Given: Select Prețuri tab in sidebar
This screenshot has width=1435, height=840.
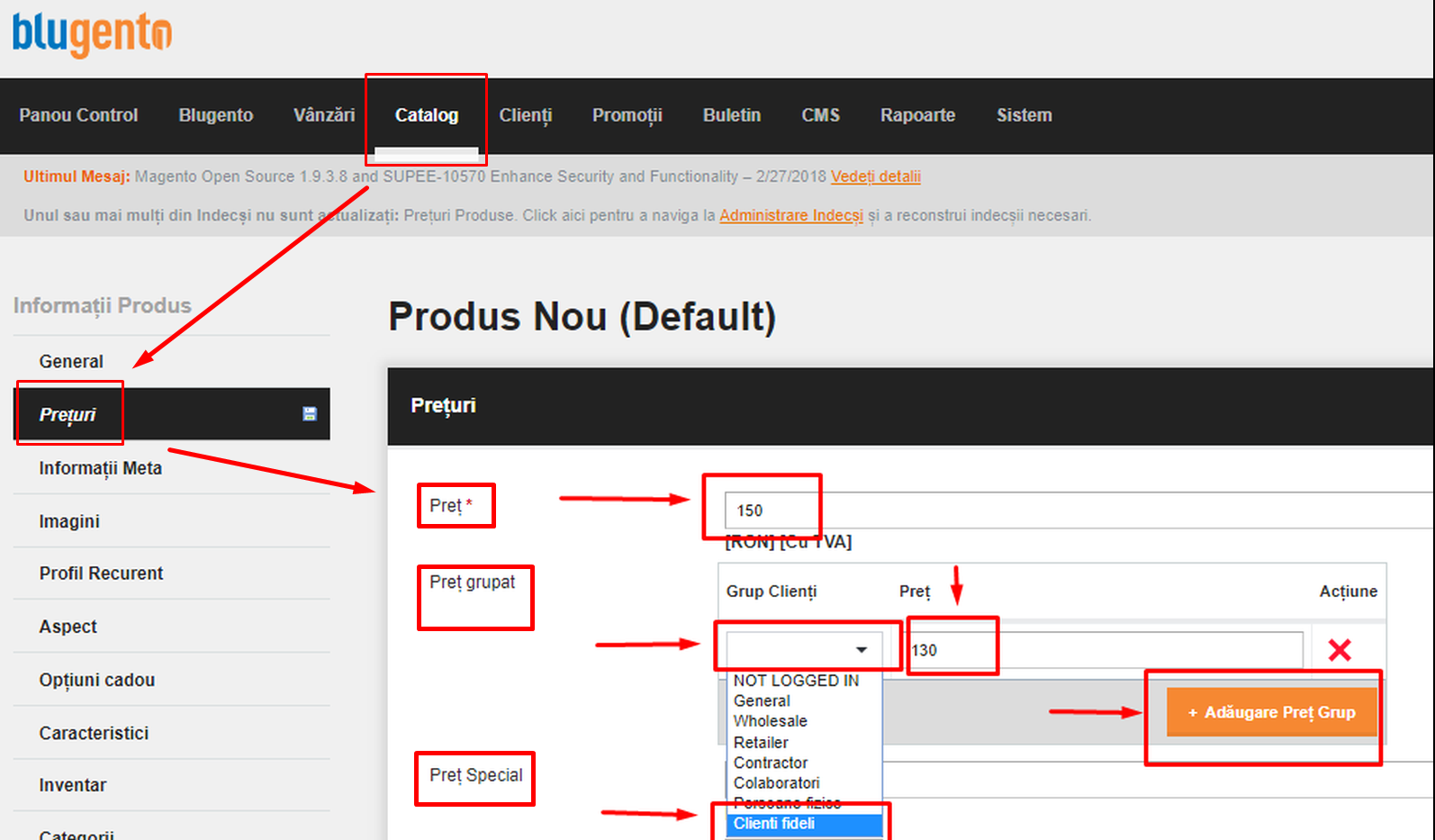Looking at the screenshot, I should (171, 414).
